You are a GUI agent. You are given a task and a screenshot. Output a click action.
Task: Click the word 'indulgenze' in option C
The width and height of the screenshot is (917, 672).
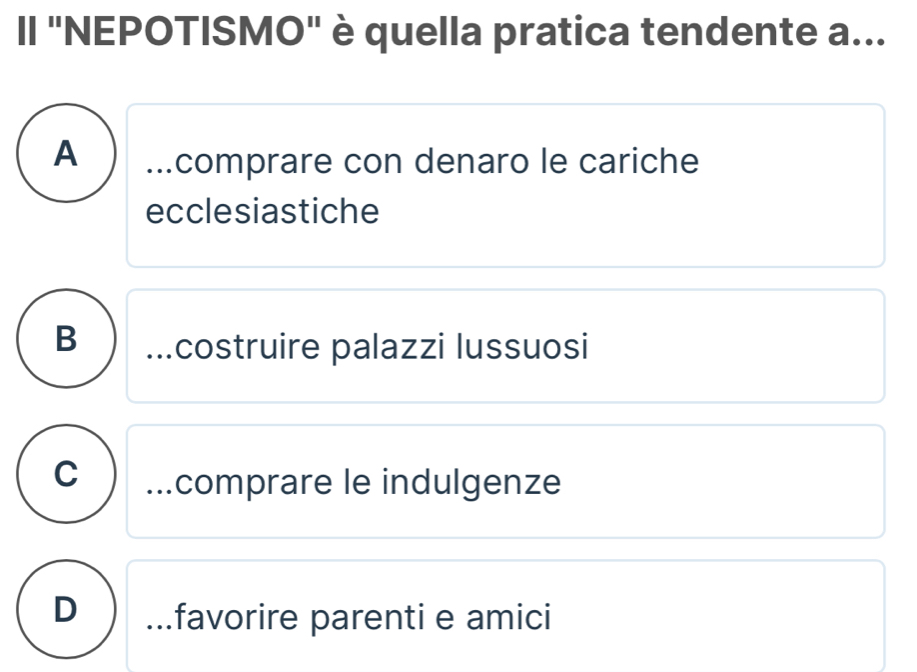point(471,483)
